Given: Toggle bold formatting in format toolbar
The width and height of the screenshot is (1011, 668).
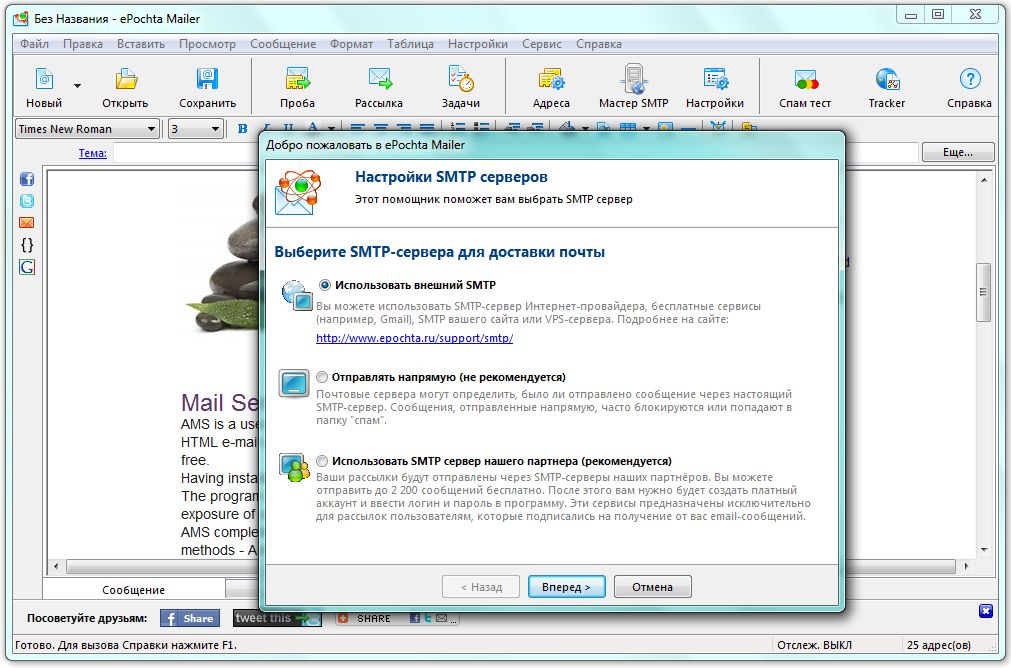Looking at the screenshot, I should 242,128.
